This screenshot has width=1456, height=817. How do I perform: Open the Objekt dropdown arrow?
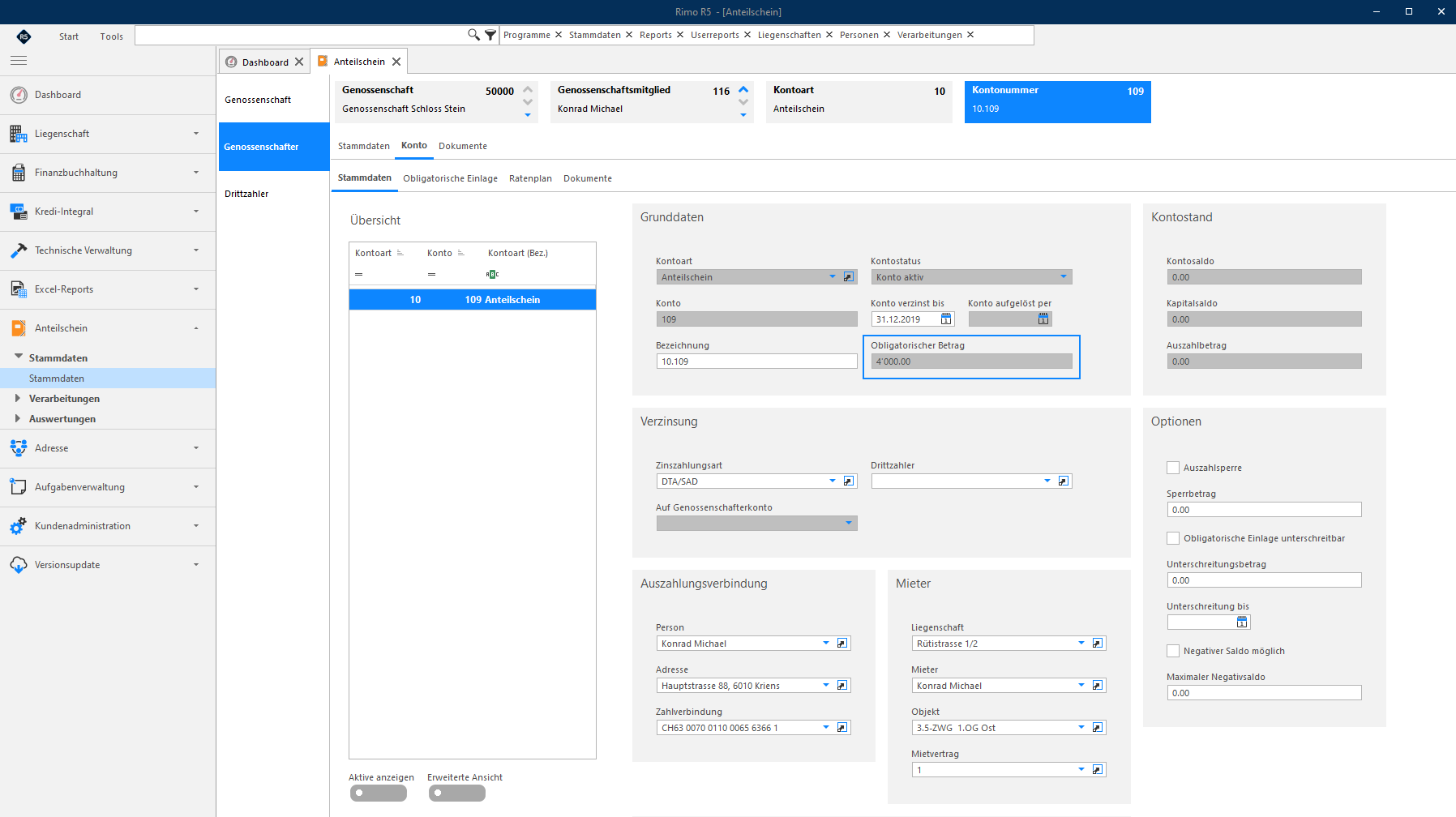[x=1081, y=728]
